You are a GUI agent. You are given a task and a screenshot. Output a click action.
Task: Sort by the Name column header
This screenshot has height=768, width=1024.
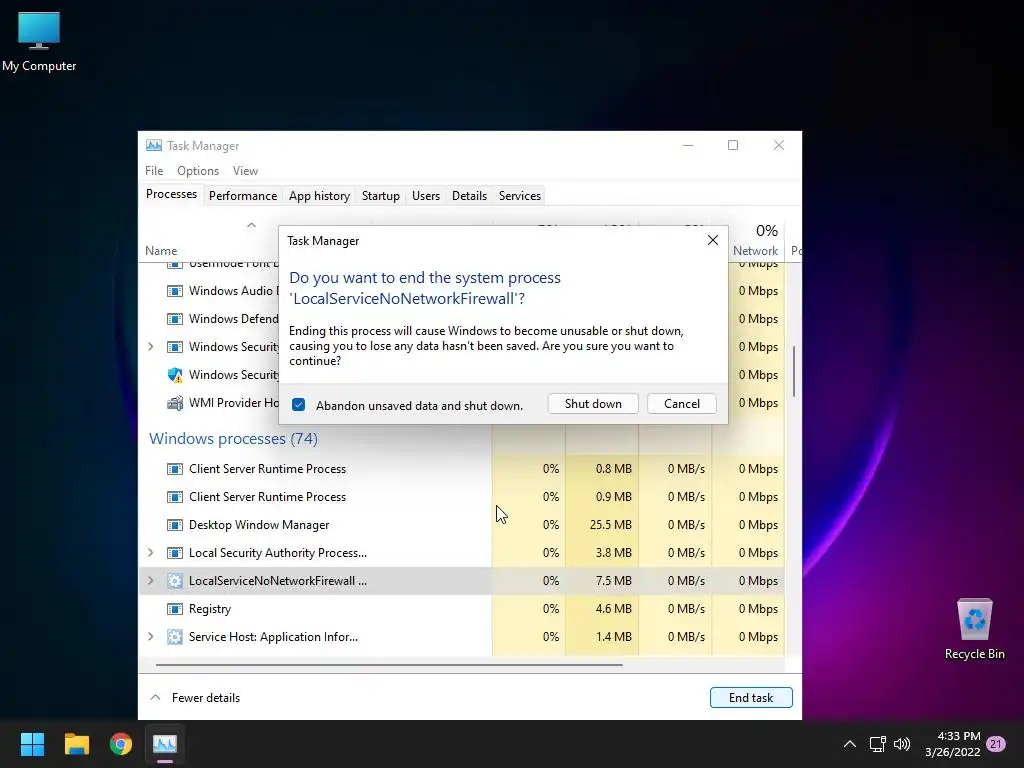tap(161, 251)
